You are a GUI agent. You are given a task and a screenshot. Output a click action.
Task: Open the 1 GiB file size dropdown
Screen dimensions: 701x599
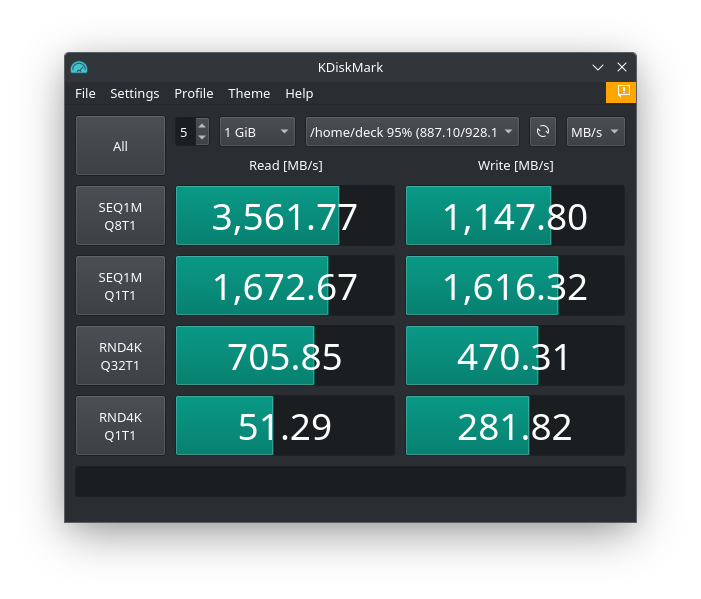[x=257, y=131]
